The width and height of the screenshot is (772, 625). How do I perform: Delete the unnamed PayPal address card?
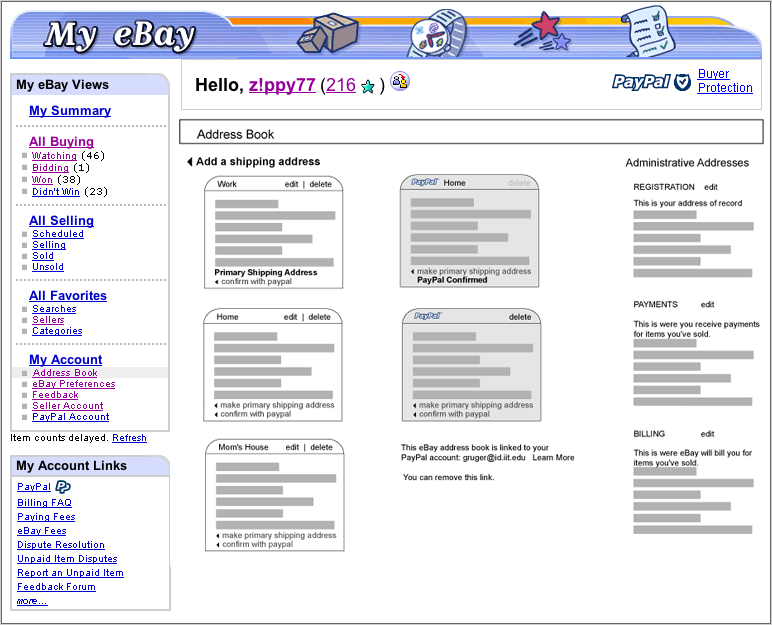coord(520,317)
